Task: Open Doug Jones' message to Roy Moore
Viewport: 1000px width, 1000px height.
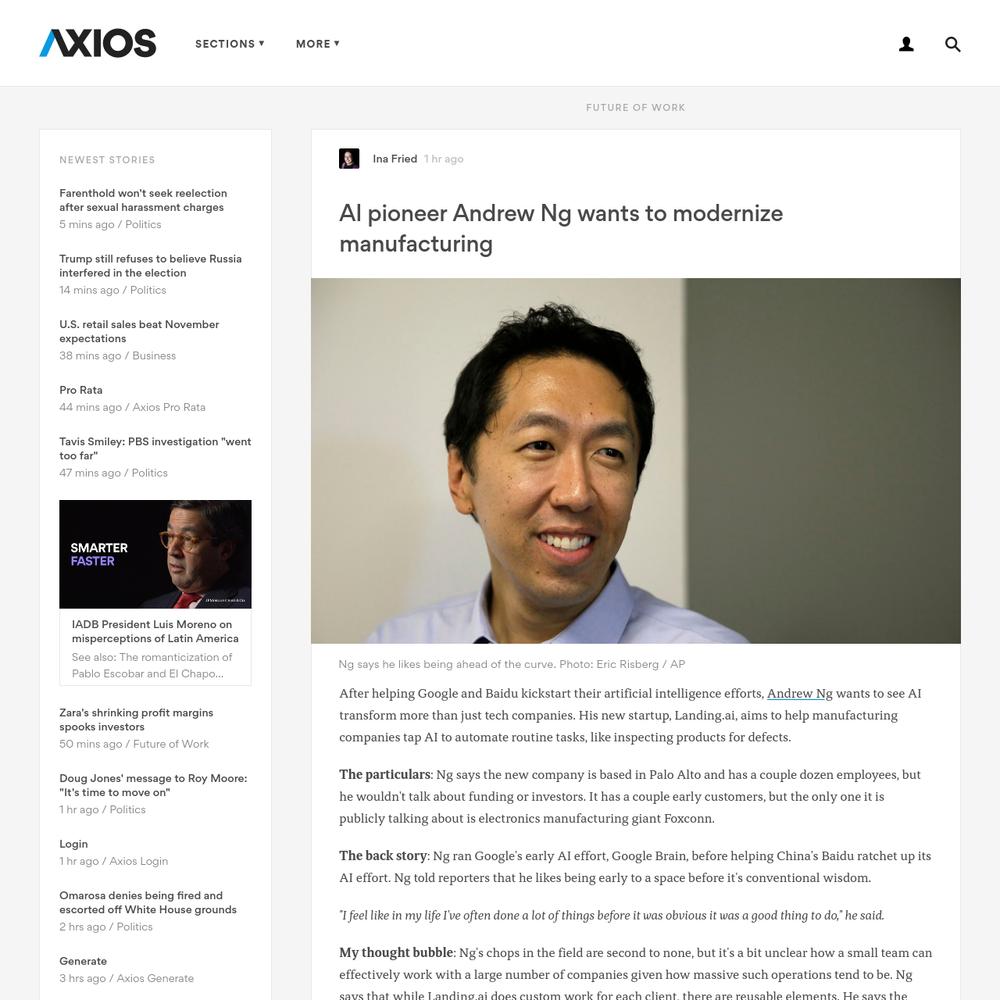Action: 153,786
